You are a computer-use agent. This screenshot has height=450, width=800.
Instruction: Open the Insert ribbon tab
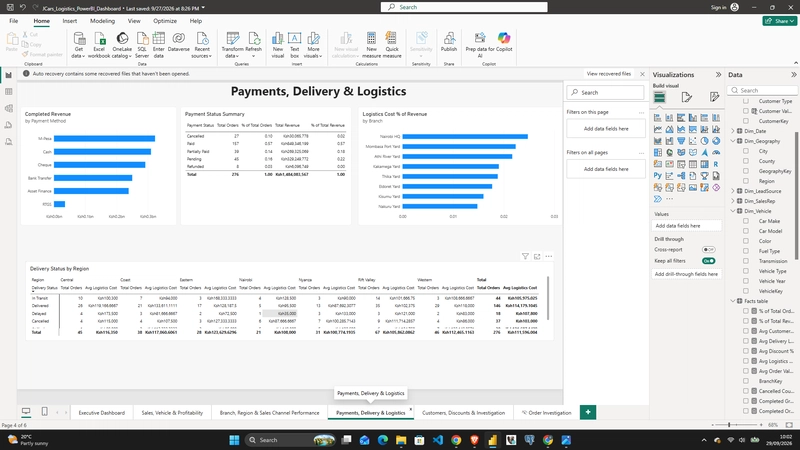tap(70, 21)
